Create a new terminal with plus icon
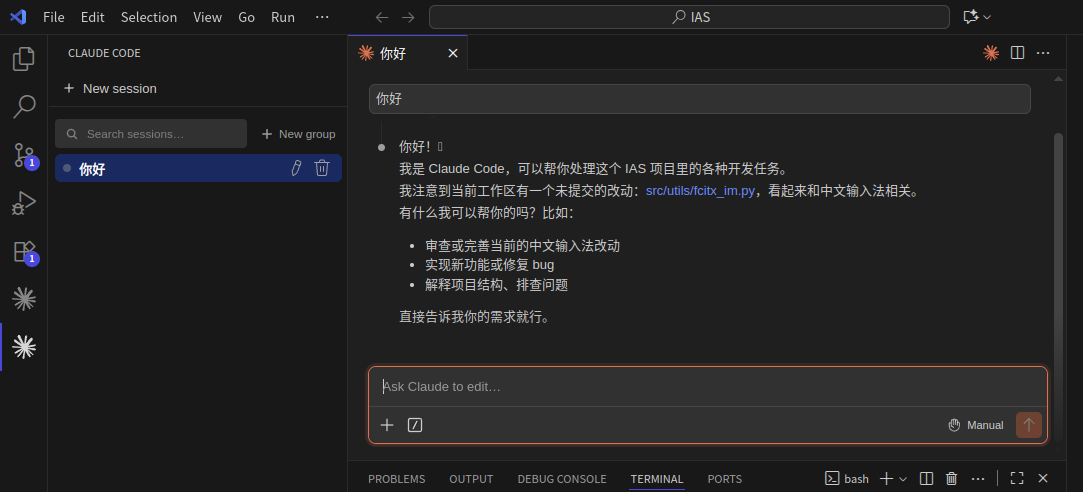The image size is (1083, 492). point(886,478)
